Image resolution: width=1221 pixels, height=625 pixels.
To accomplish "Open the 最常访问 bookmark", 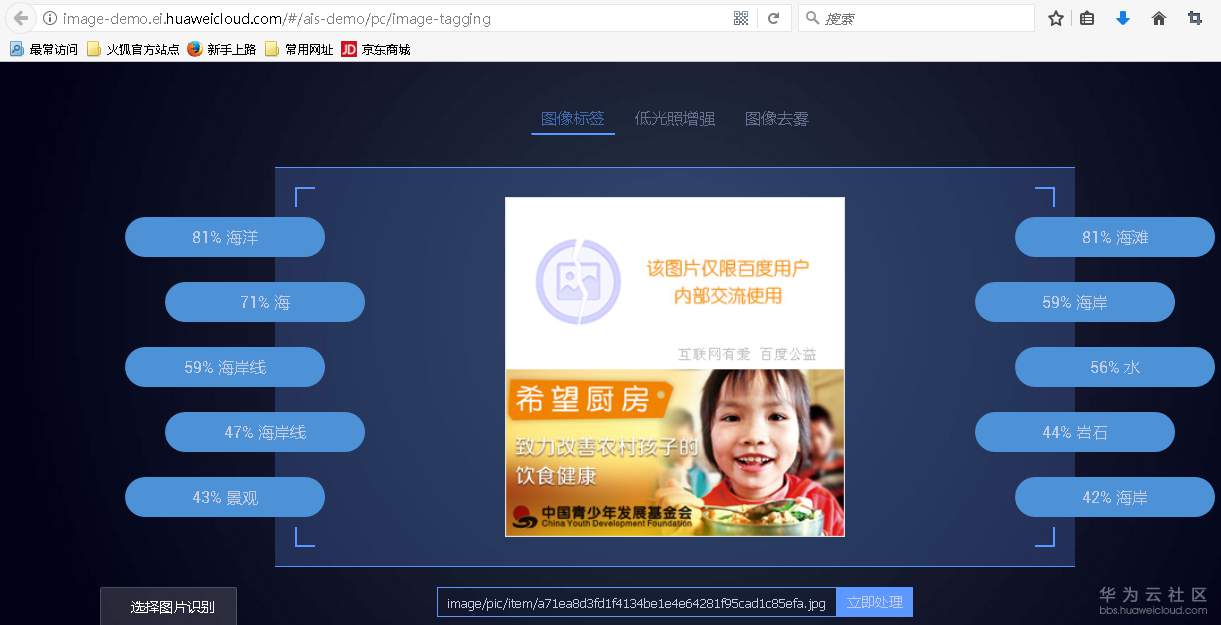I will click(x=44, y=49).
